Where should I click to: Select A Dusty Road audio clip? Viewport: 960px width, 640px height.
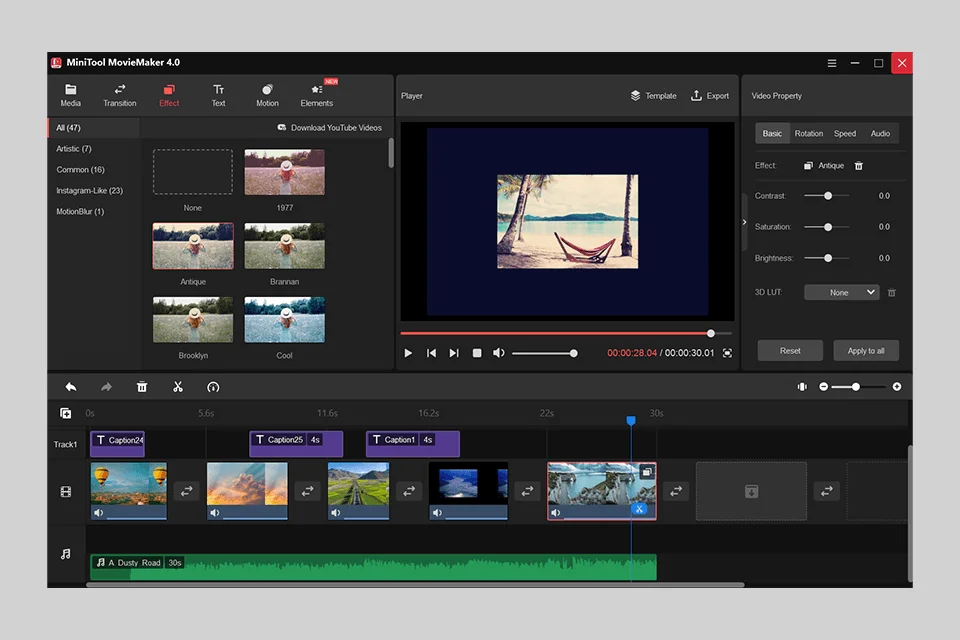click(x=373, y=567)
